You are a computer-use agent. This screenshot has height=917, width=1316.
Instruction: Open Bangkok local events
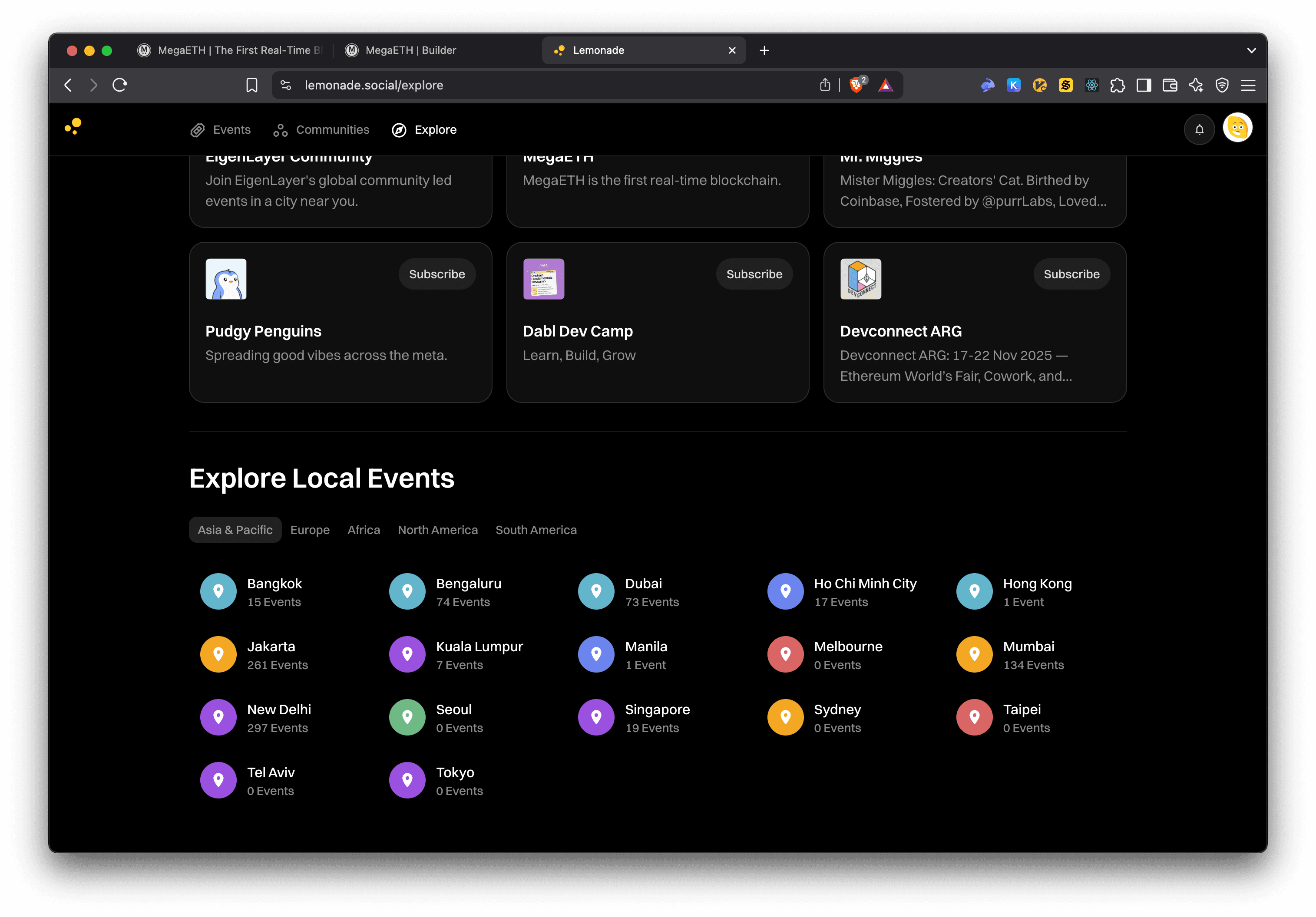pos(251,591)
